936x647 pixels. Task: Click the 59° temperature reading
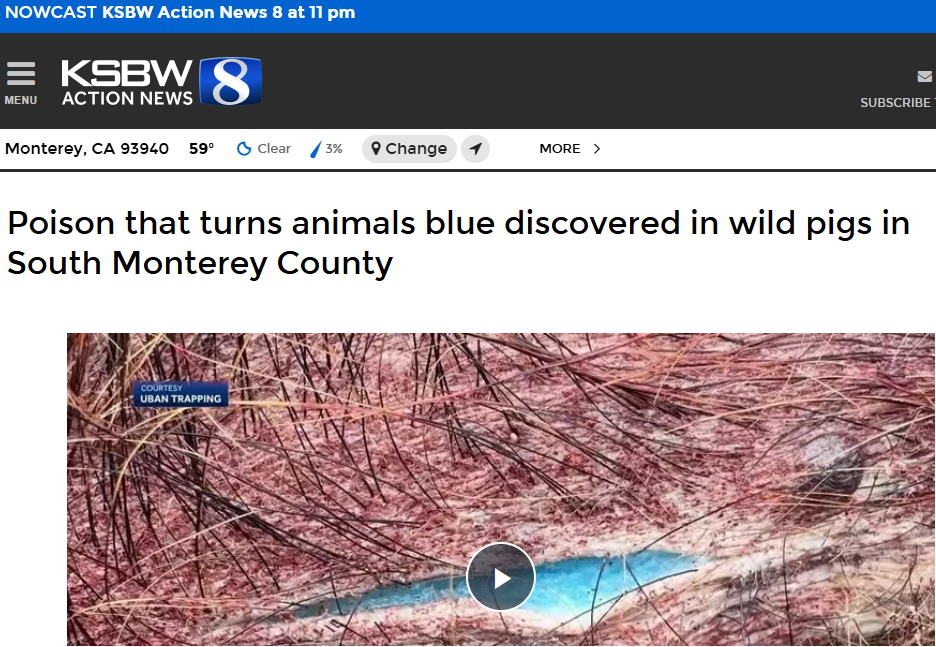(x=202, y=149)
